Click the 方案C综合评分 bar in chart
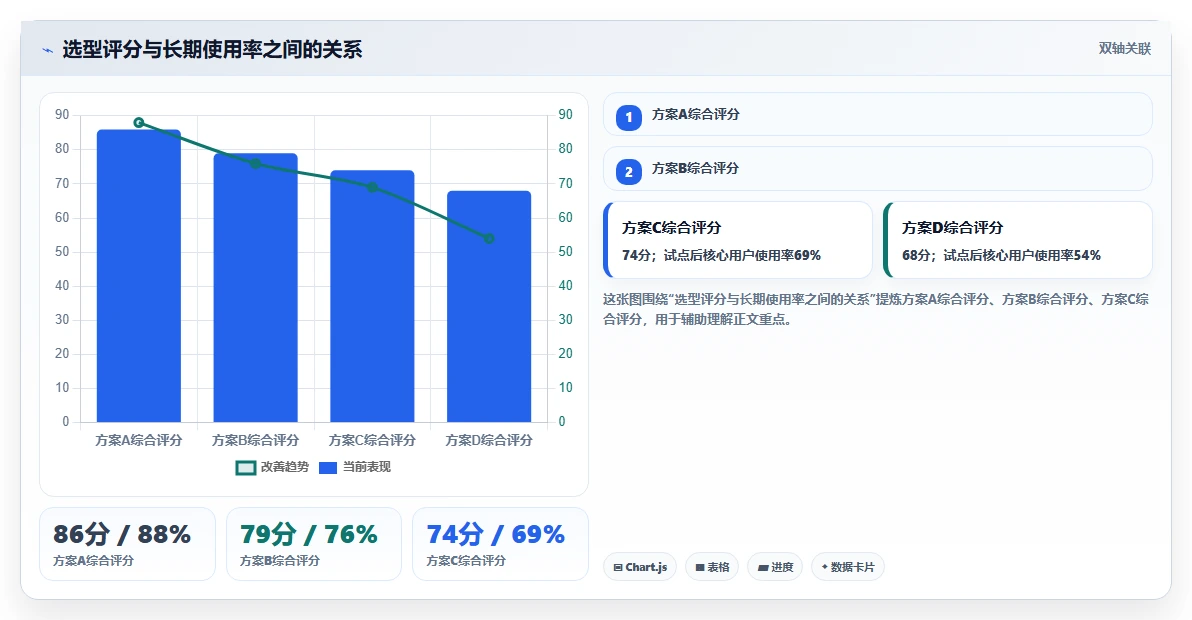Image resolution: width=1192 pixels, height=620 pixels. pos(372,296)
